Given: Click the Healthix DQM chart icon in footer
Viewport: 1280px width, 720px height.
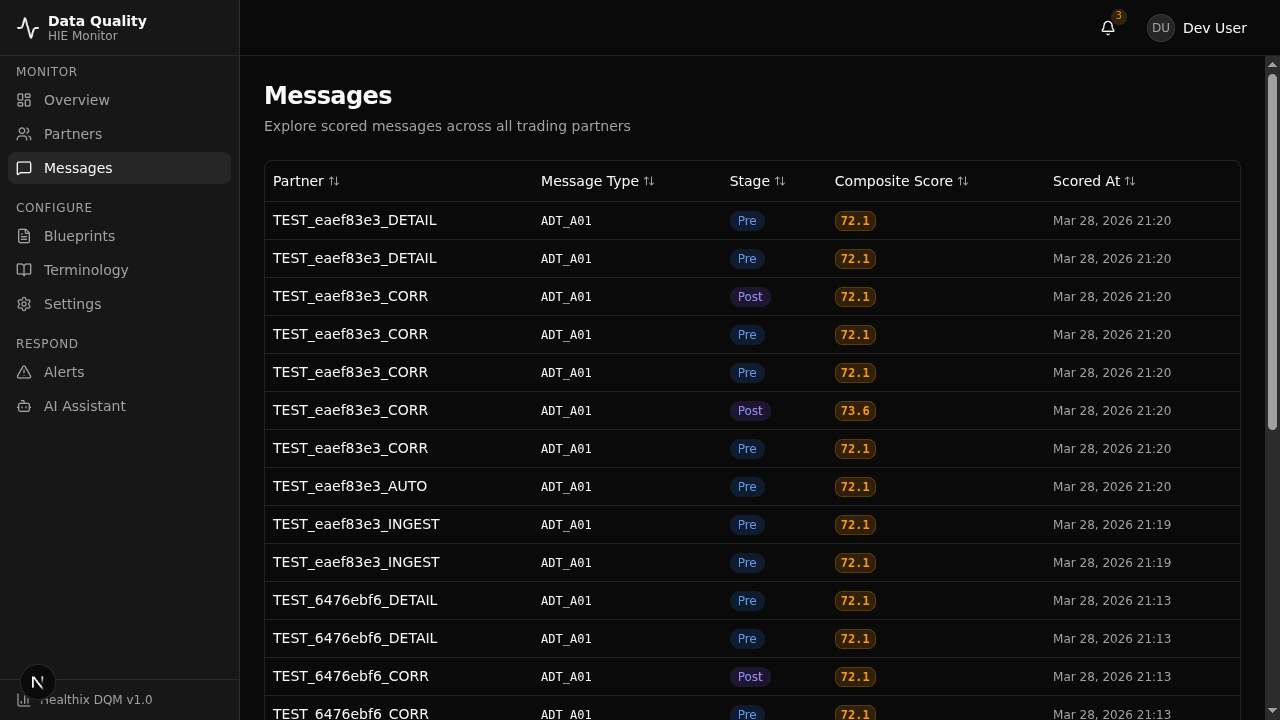Looking at the screenshot, I should [x=23, y=699].
